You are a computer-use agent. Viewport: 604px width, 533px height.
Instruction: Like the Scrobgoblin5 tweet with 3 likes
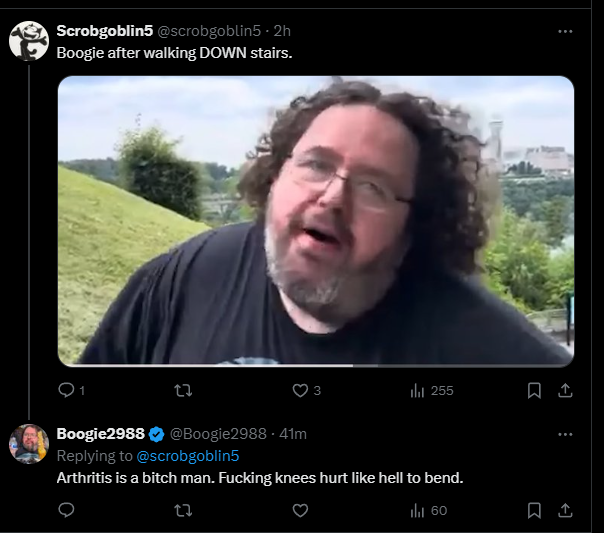pos(306,391)
